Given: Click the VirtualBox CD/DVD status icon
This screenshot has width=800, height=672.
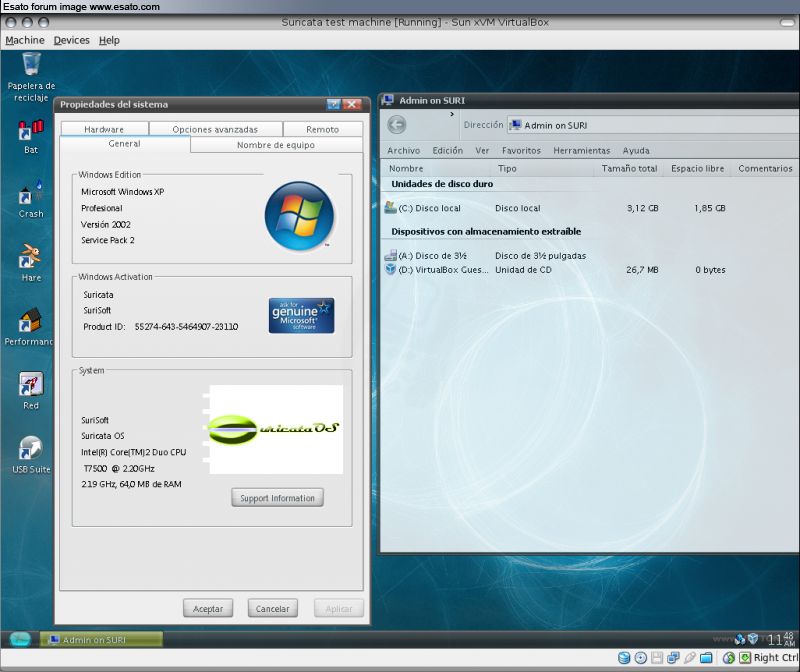Looking at the screenshot, I should [640, 658].
